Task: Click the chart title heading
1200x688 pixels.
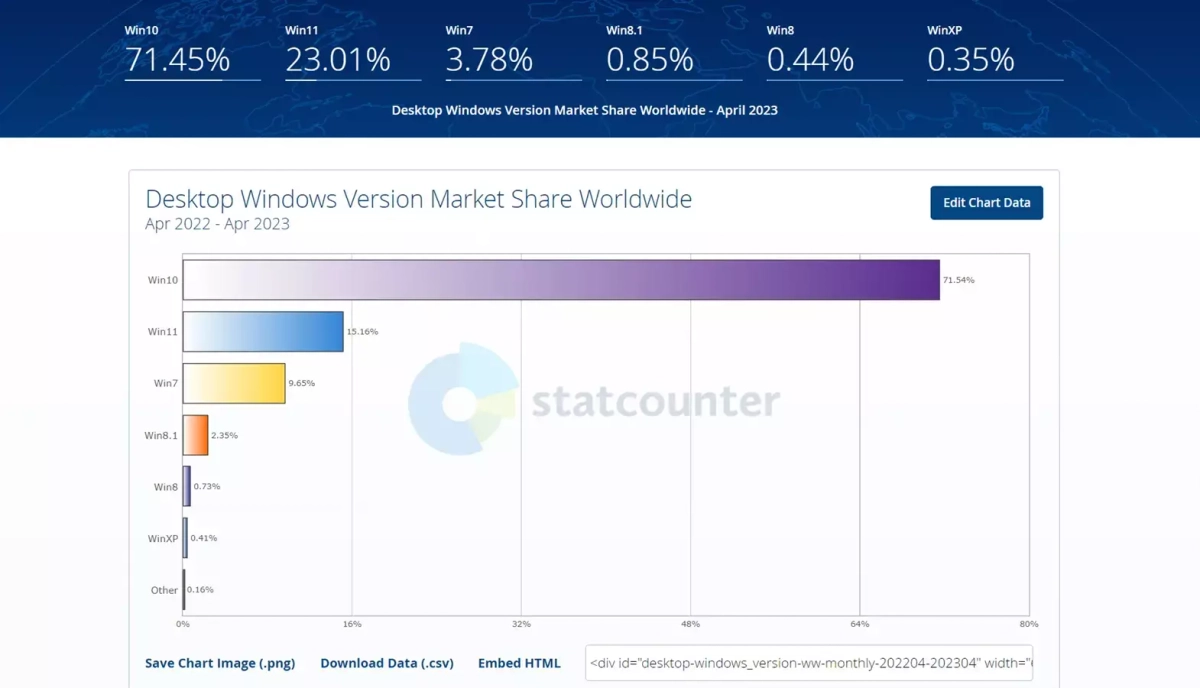Action: coord(418,199)
